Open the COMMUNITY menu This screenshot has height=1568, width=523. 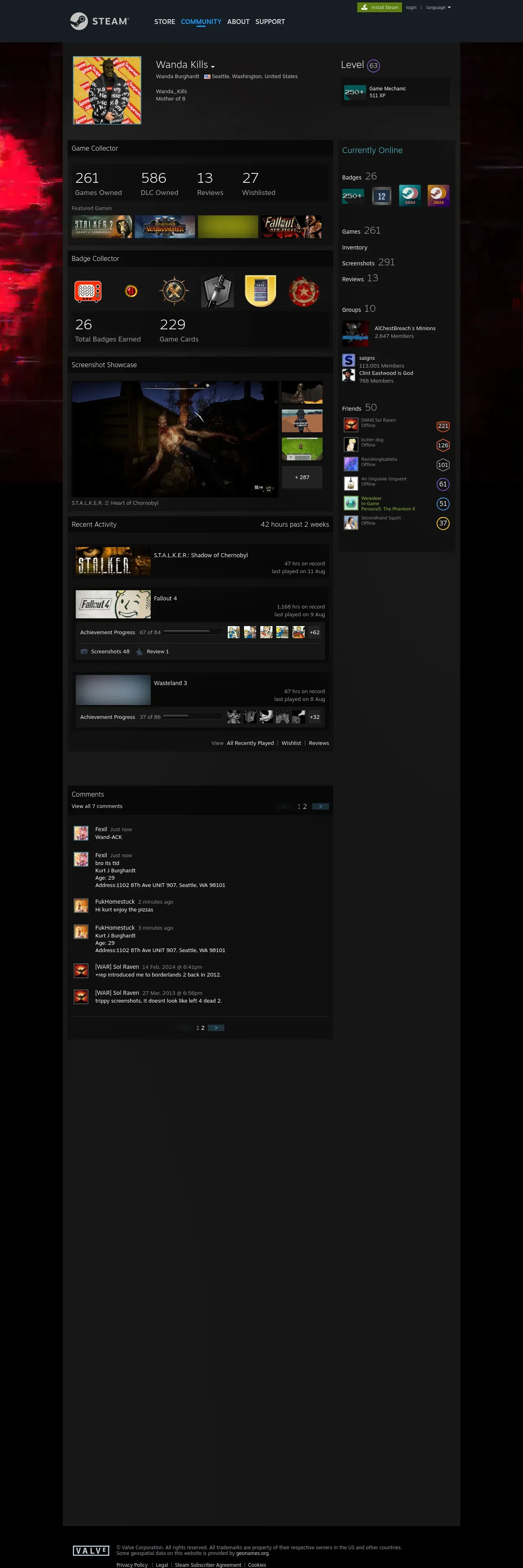coord(201,21)
